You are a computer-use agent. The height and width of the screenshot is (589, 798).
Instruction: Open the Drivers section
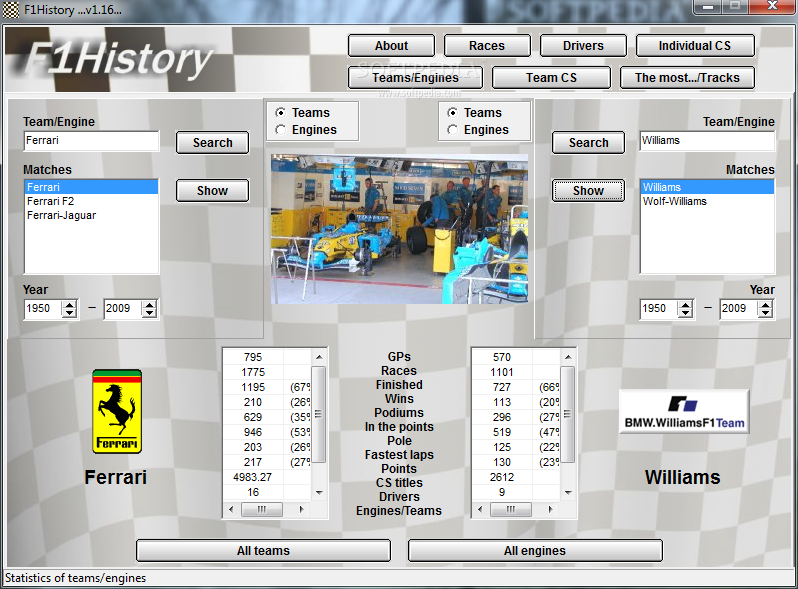tap(583, 46)
